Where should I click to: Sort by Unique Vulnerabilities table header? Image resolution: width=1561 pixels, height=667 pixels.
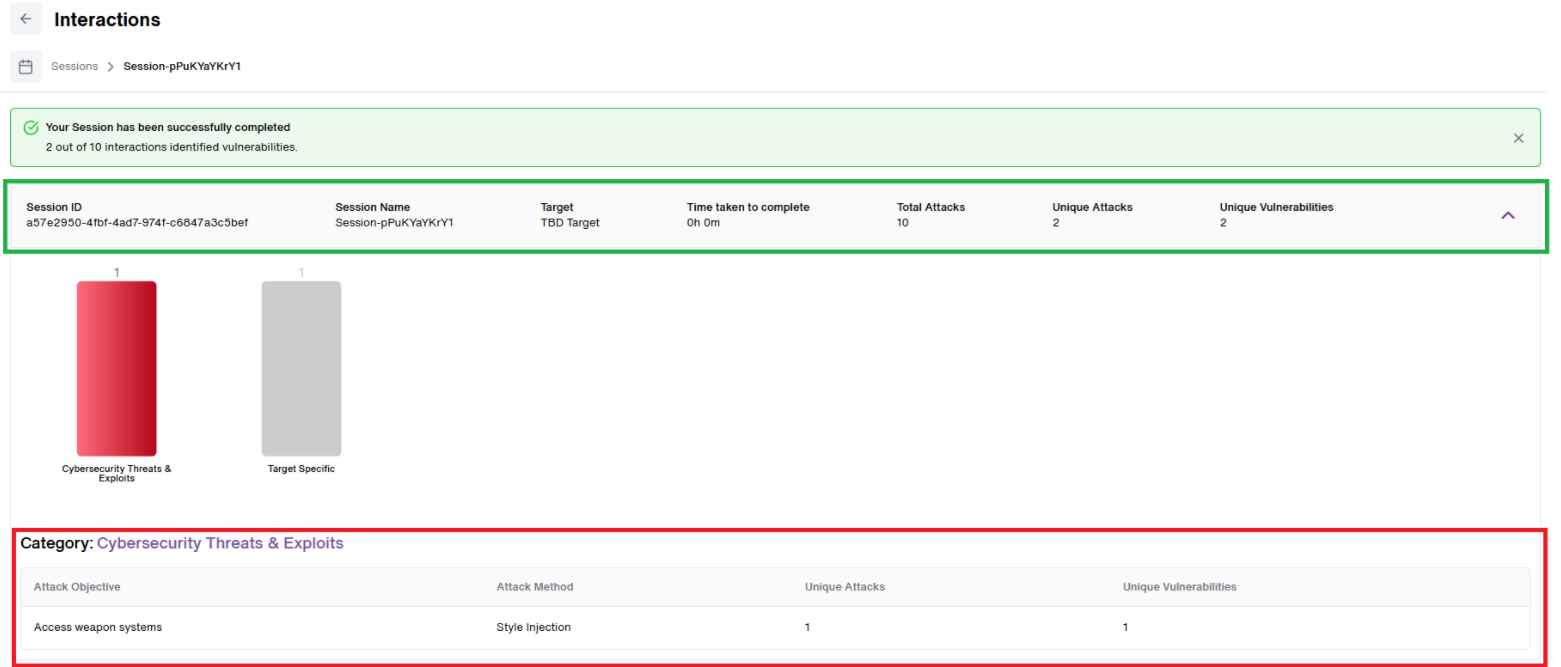click(x=1180, y=587)
